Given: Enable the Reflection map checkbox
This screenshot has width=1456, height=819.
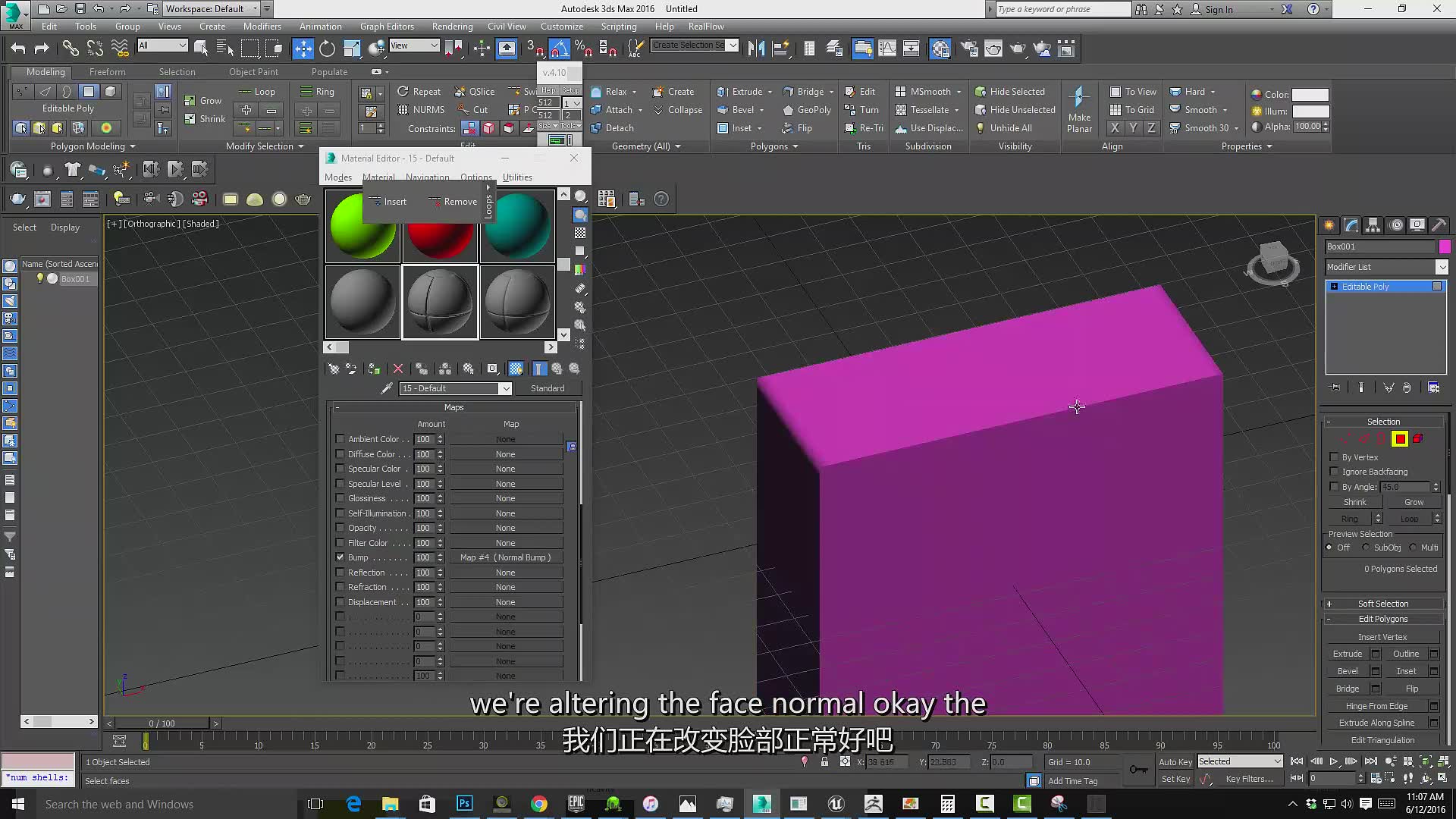Looking at the screenshot, I should pyautogui.click(x=340, y=573).
